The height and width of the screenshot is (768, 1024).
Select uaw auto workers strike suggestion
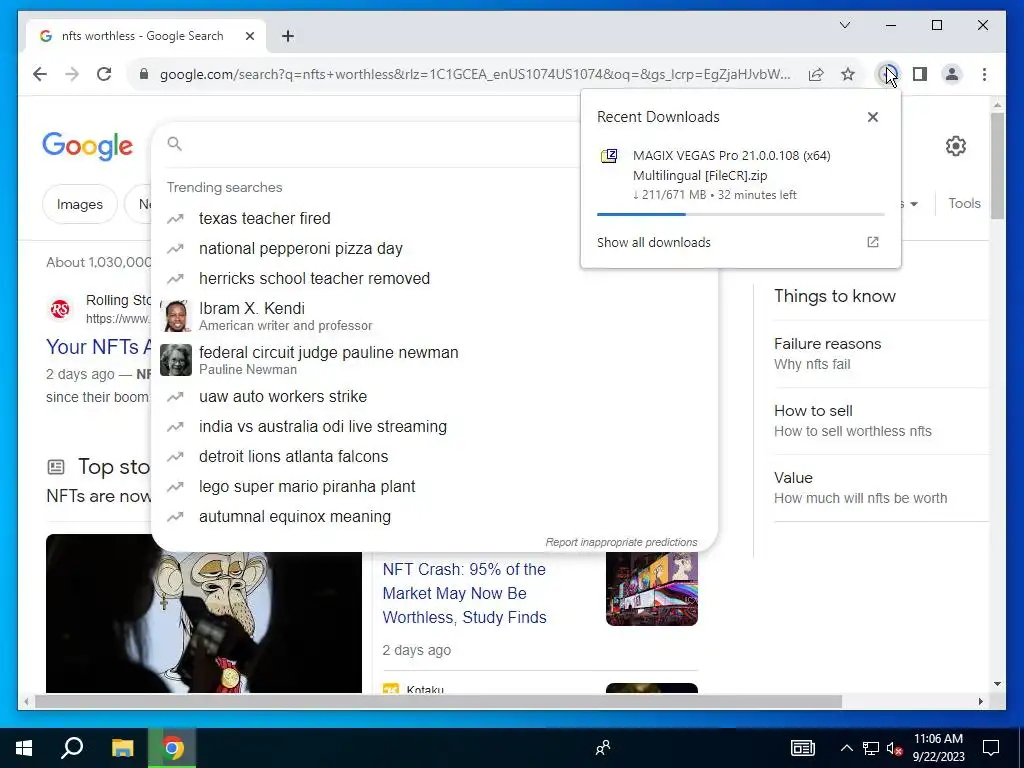(x=434, y=396)
